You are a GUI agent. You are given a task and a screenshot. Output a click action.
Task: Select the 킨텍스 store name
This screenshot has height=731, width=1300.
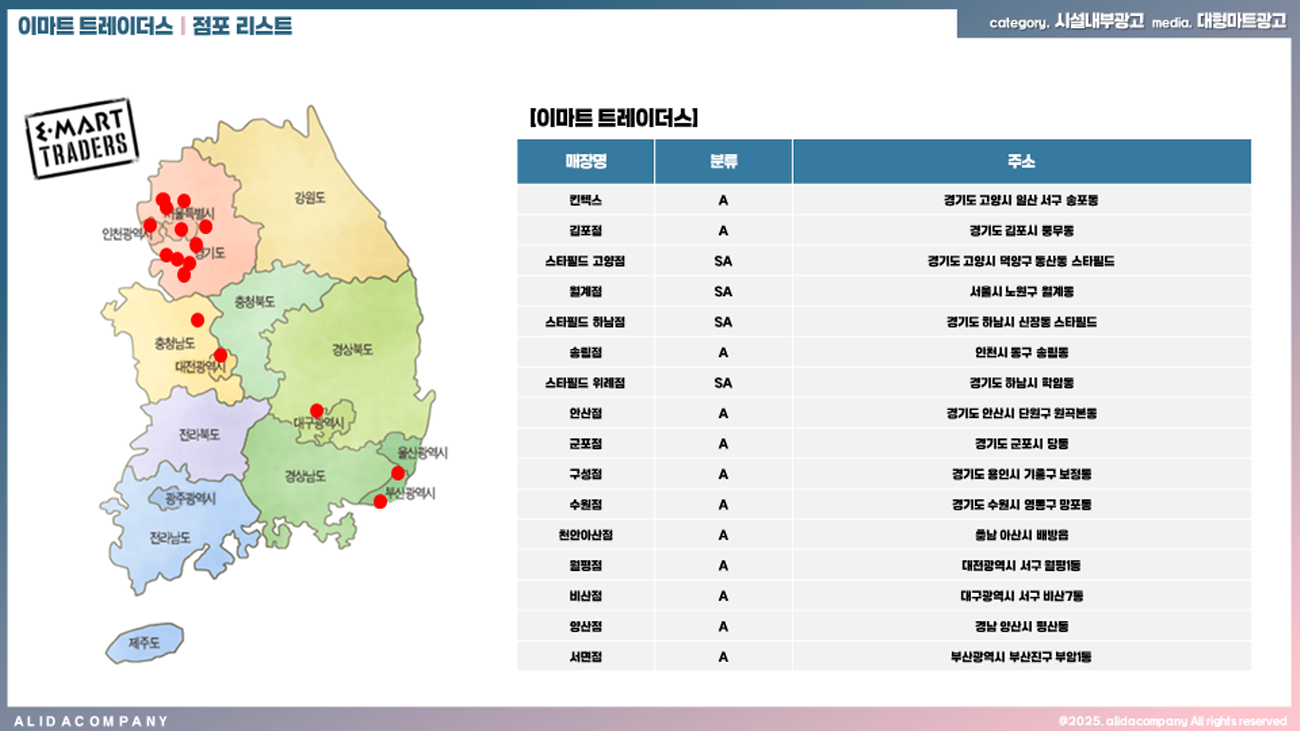[585, 201]
